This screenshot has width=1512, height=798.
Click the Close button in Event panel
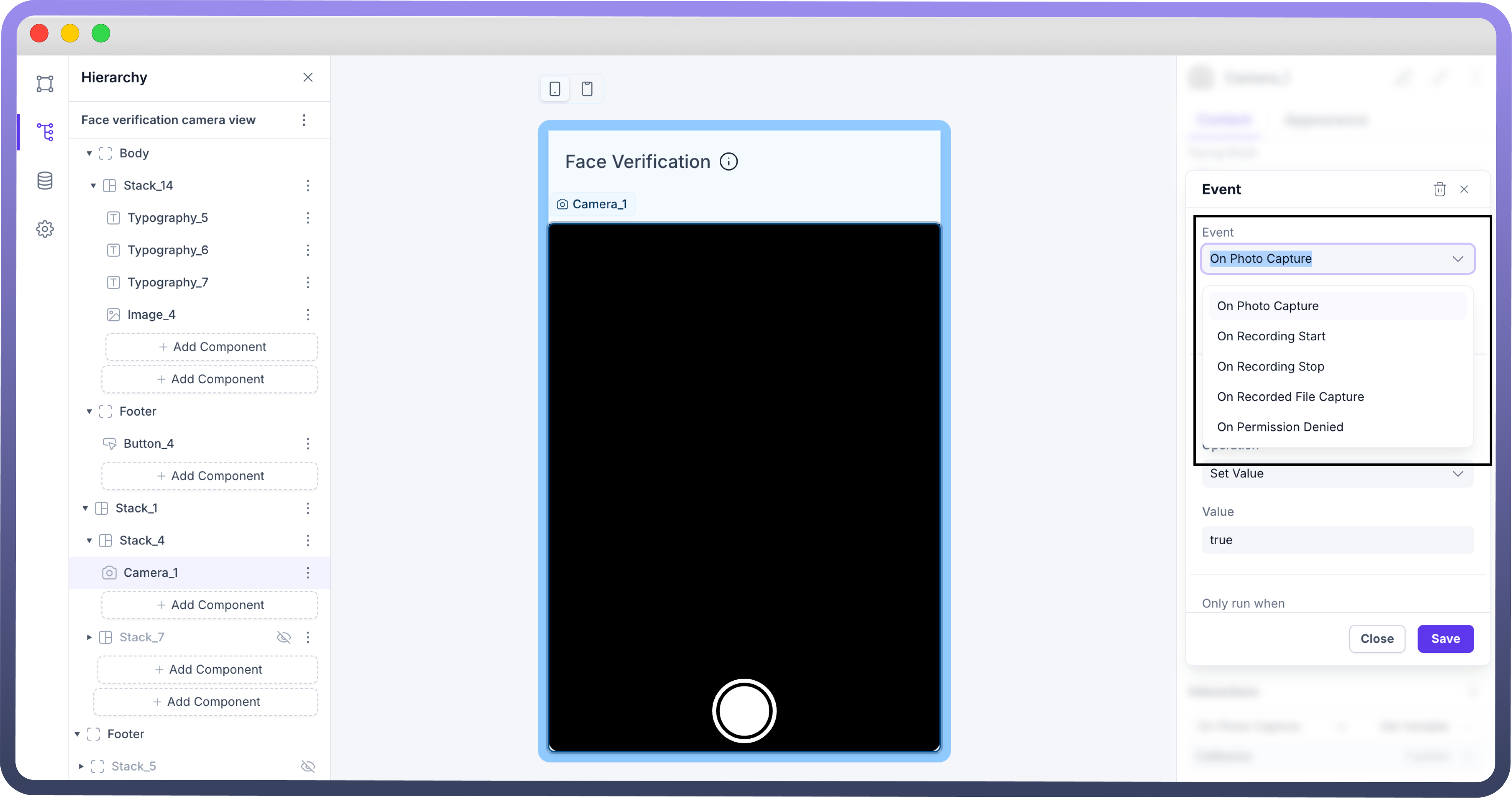[x=1376, y=639]
